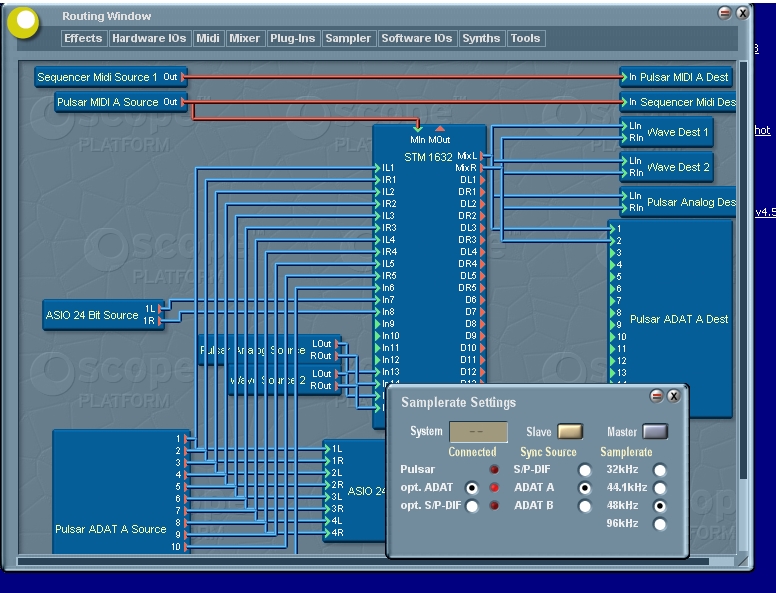Click Pulsar Analog Dest LIn port
The image size is (776, 593).
(625, 196)
